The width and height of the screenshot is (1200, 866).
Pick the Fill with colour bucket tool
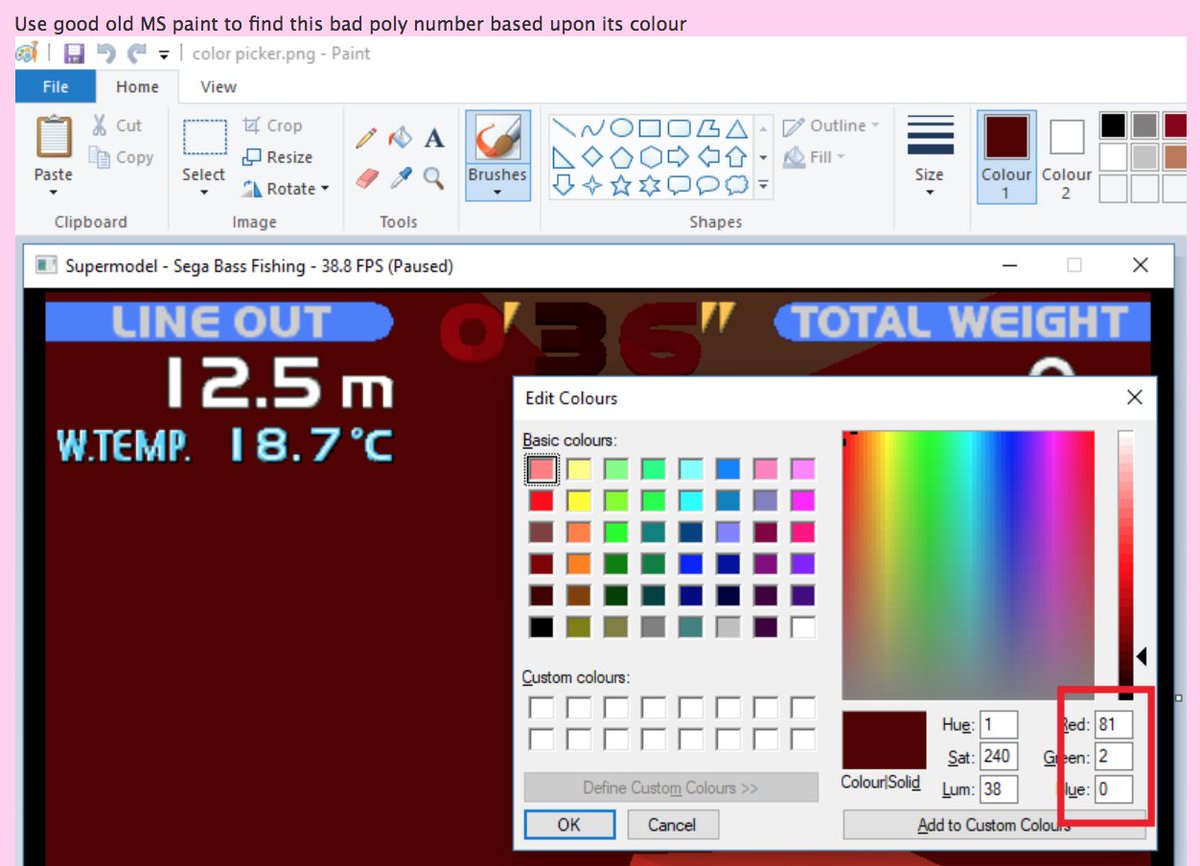coord(400,137)
